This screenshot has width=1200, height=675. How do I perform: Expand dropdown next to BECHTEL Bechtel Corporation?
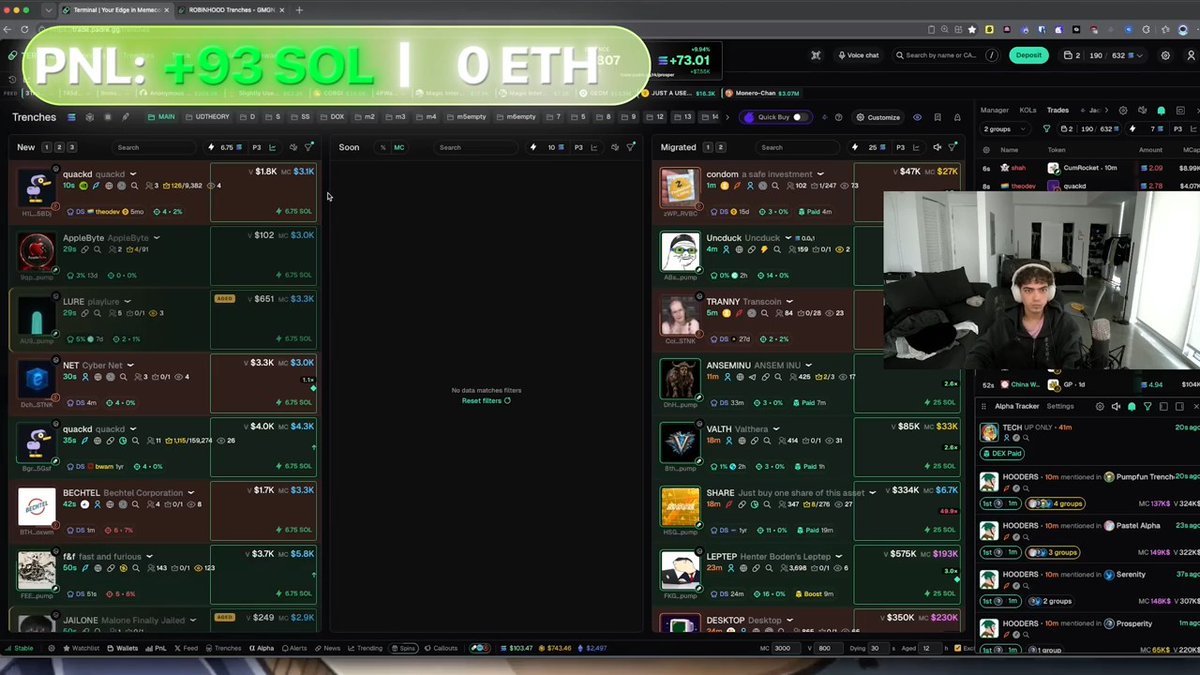tap(192, 493)
